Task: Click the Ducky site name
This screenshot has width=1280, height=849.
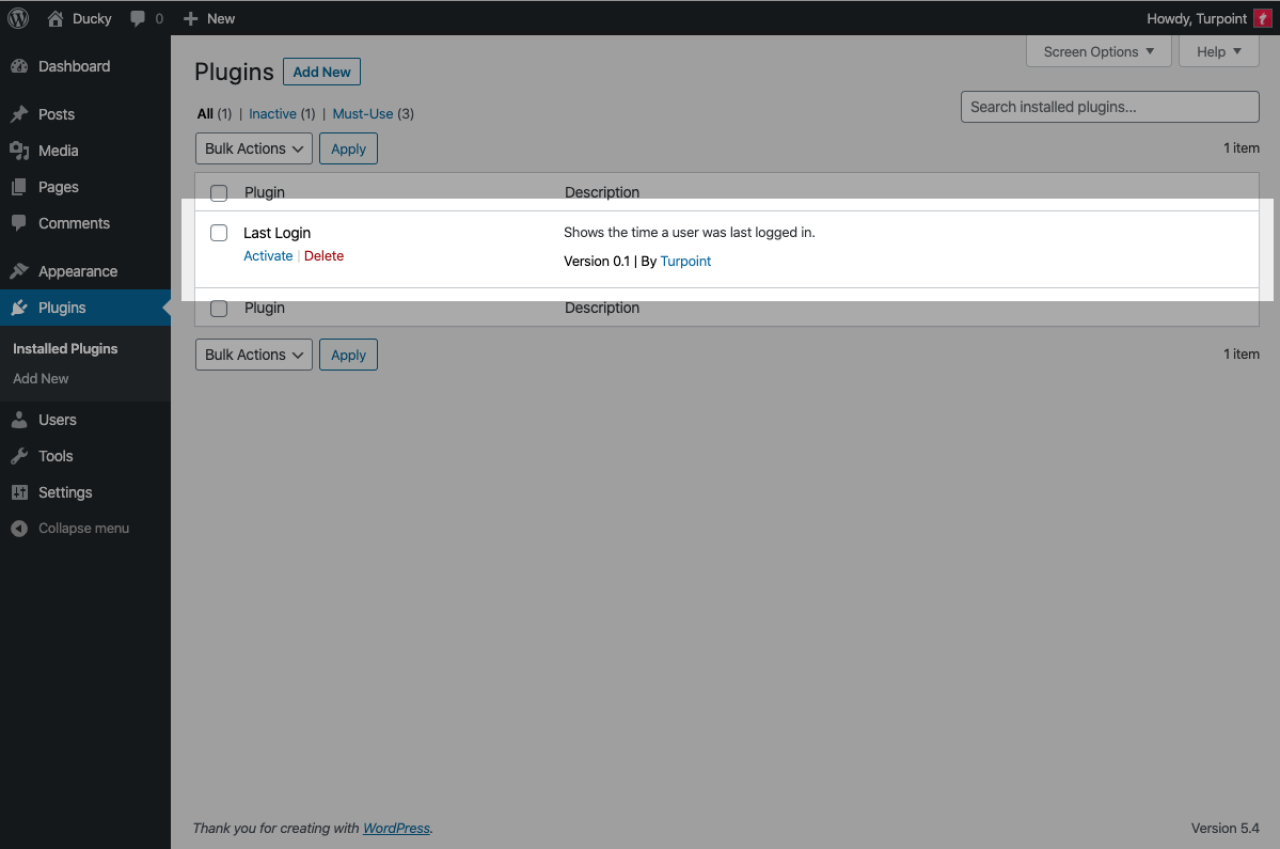Action: (92, 18)
